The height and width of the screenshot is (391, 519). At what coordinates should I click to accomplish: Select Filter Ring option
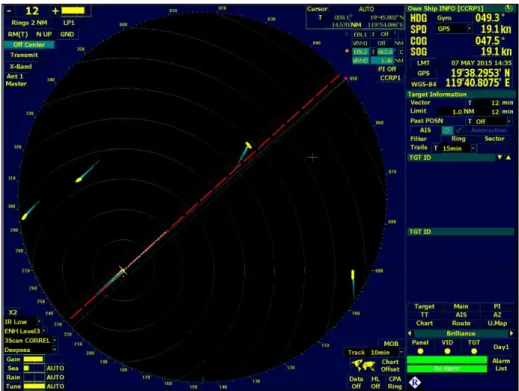click(458, 139)
